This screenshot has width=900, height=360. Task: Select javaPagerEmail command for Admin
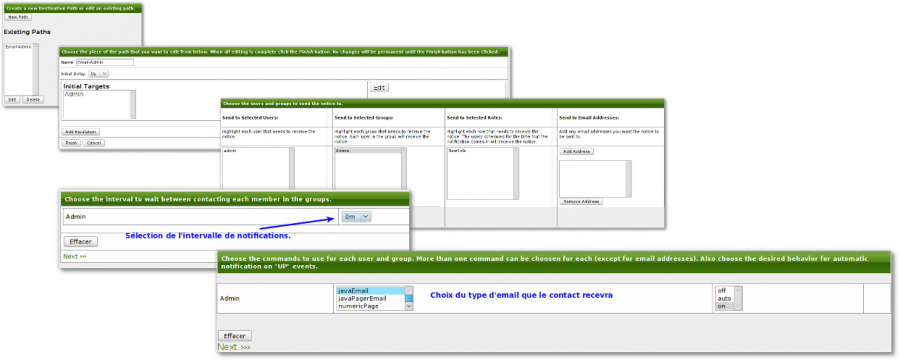(x=371, y=299)
